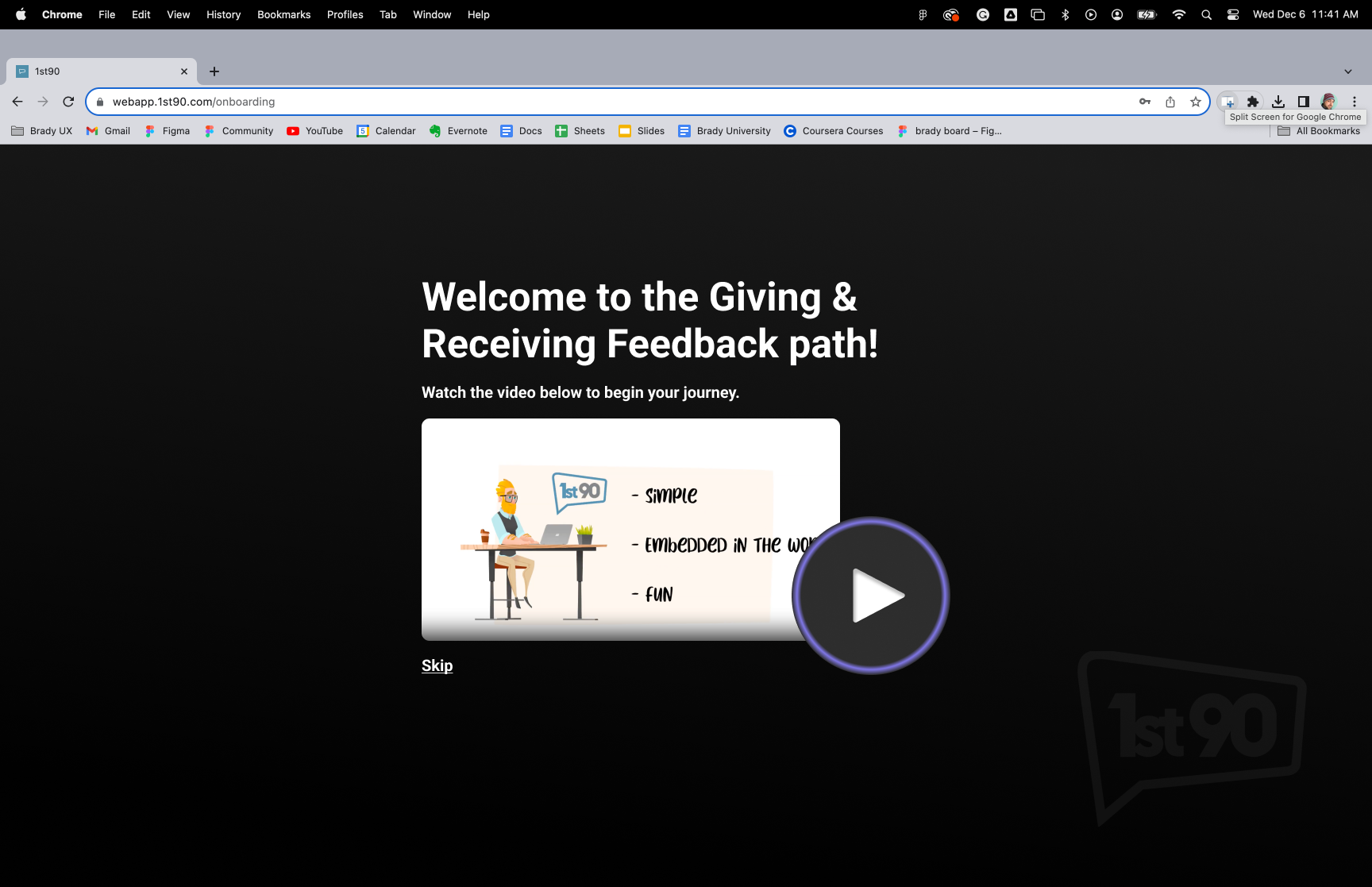
Task: Open the Google Drive menu bar icon
Action: click(x=1011, y=14)
